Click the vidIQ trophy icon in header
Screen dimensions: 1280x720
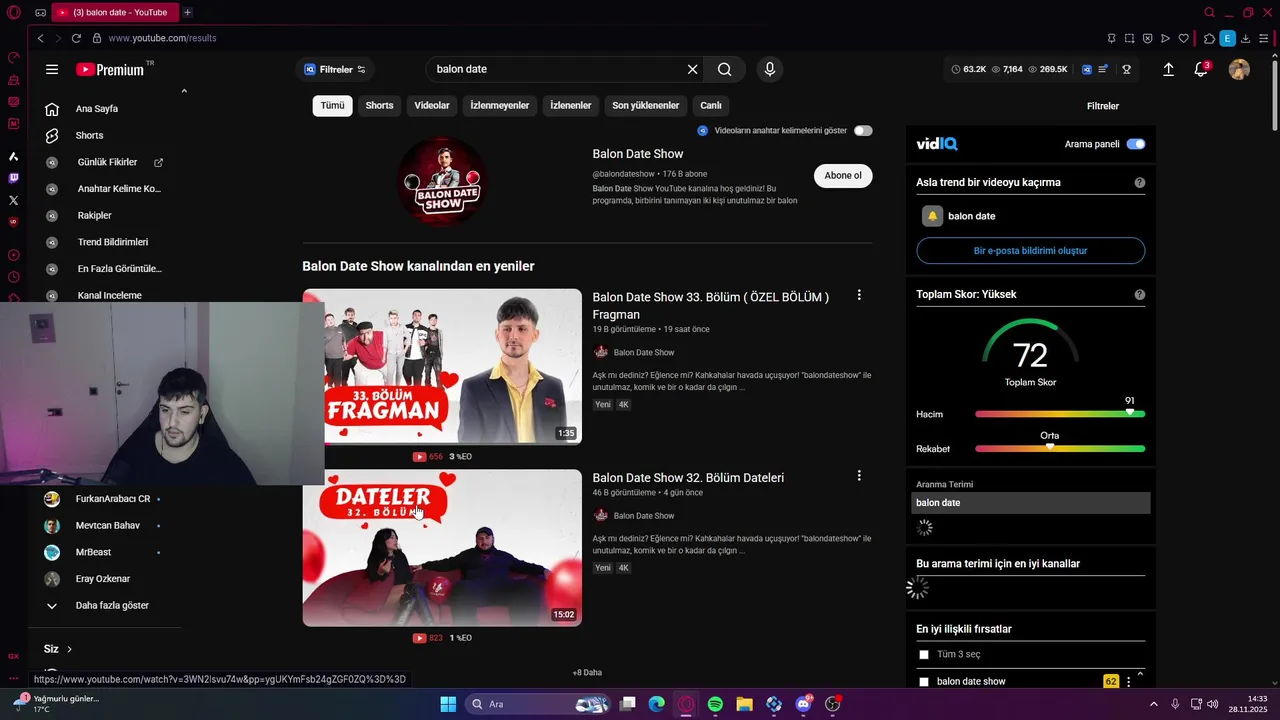(1126, 69)
